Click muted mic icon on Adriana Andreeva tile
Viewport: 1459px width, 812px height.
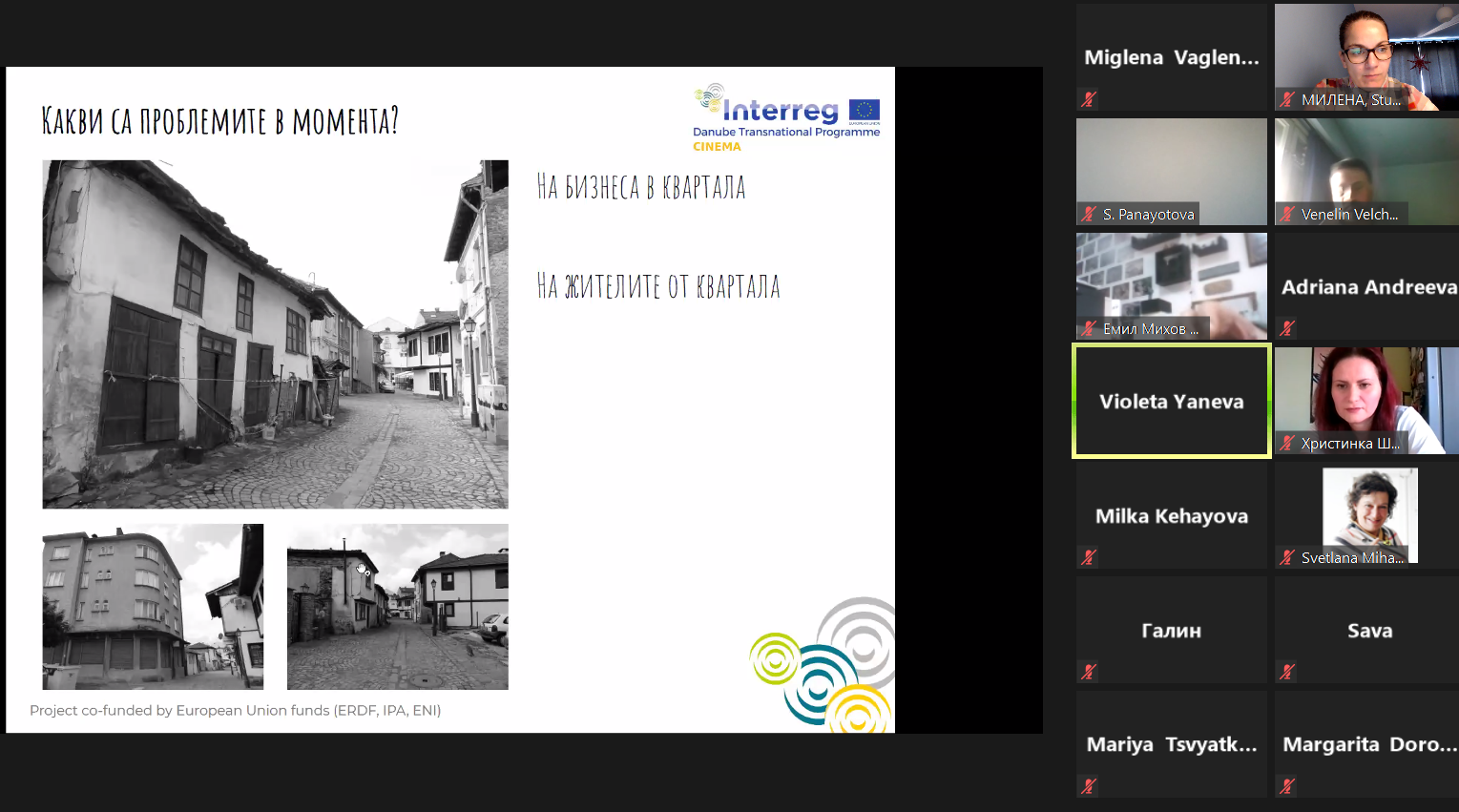tap(1287, 328)
